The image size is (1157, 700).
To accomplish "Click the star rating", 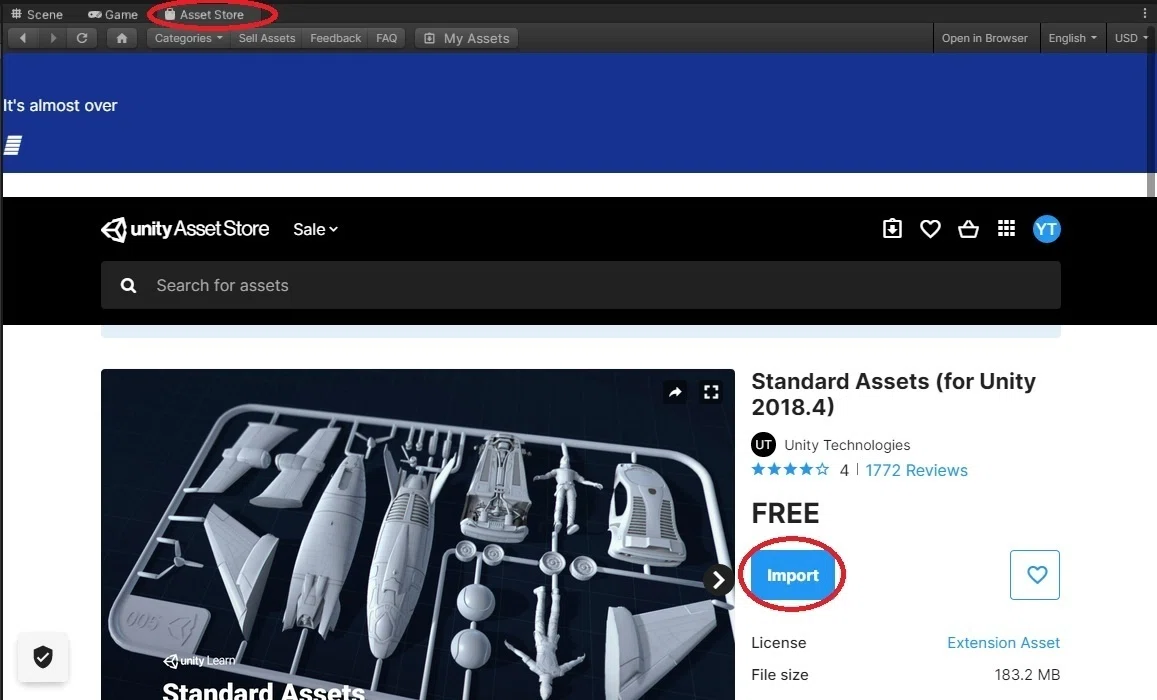I will pyautogui.click(x=790, y=470).
